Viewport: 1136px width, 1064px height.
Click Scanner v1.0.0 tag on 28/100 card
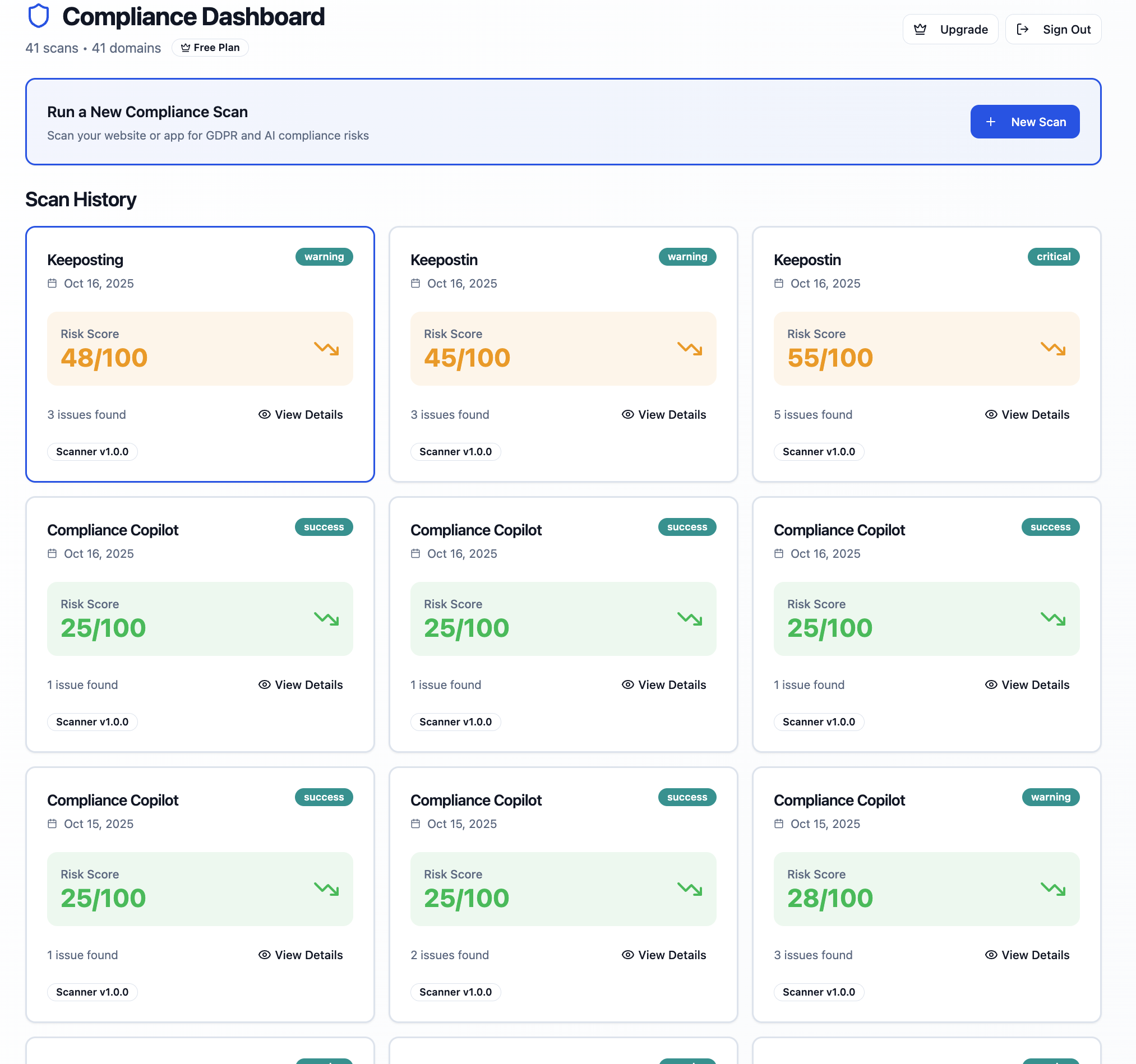818,992
